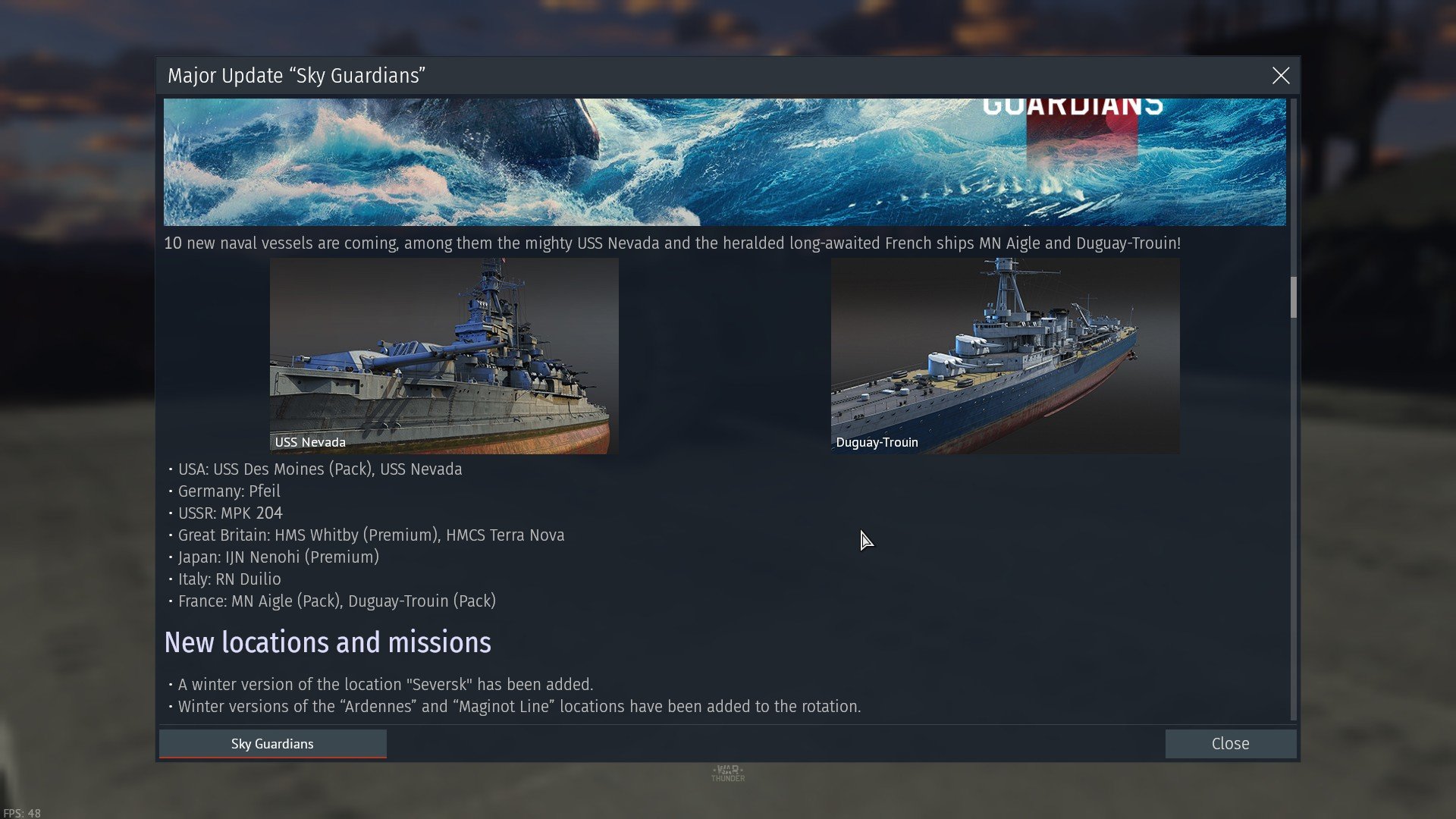Open the Duguay-Trouin cruiser image
The image size is (1456, 819).
click(1005, 356)
